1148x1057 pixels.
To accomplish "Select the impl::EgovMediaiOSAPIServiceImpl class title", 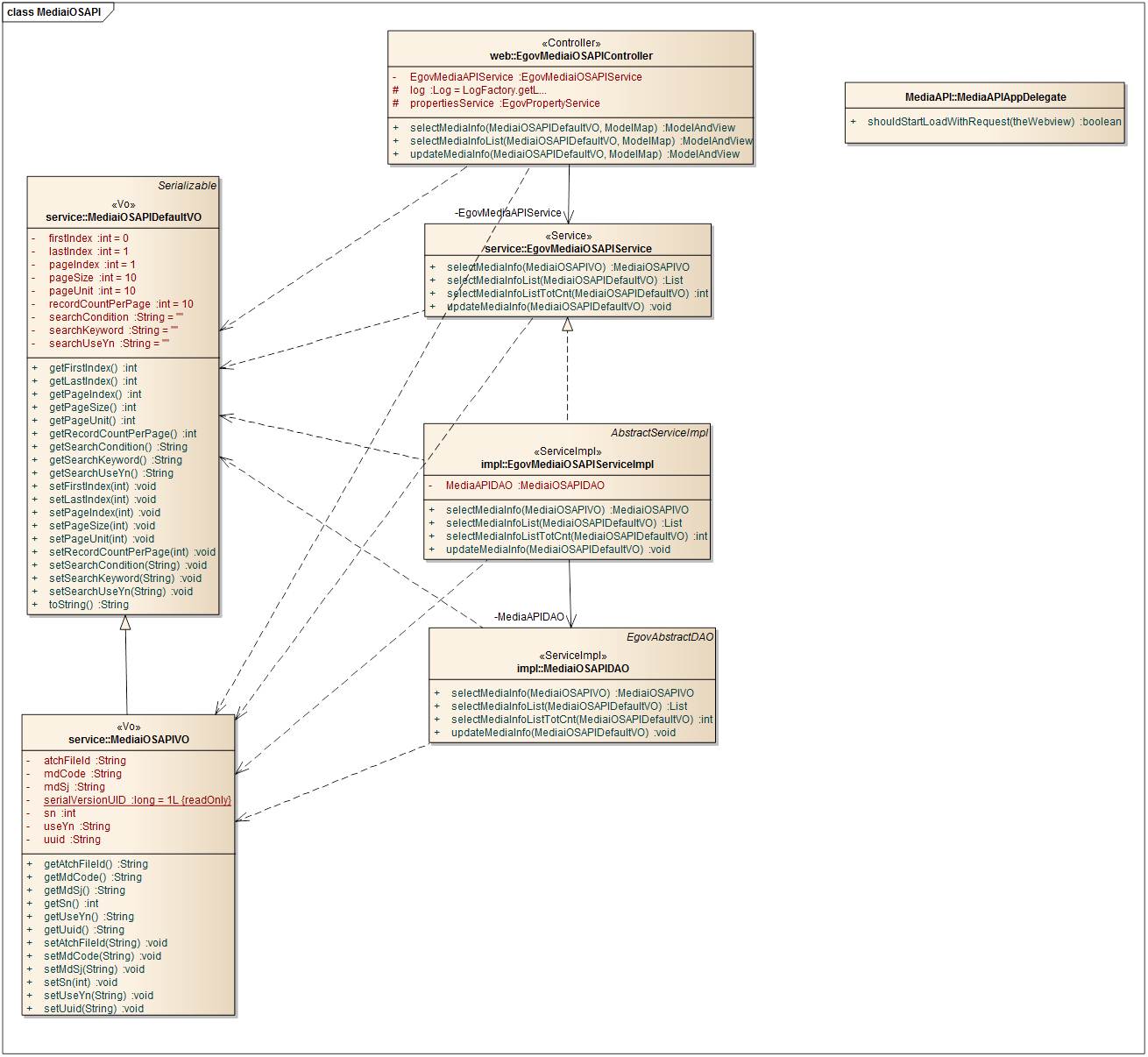I will pyautogui.click(x=567, y=465).
